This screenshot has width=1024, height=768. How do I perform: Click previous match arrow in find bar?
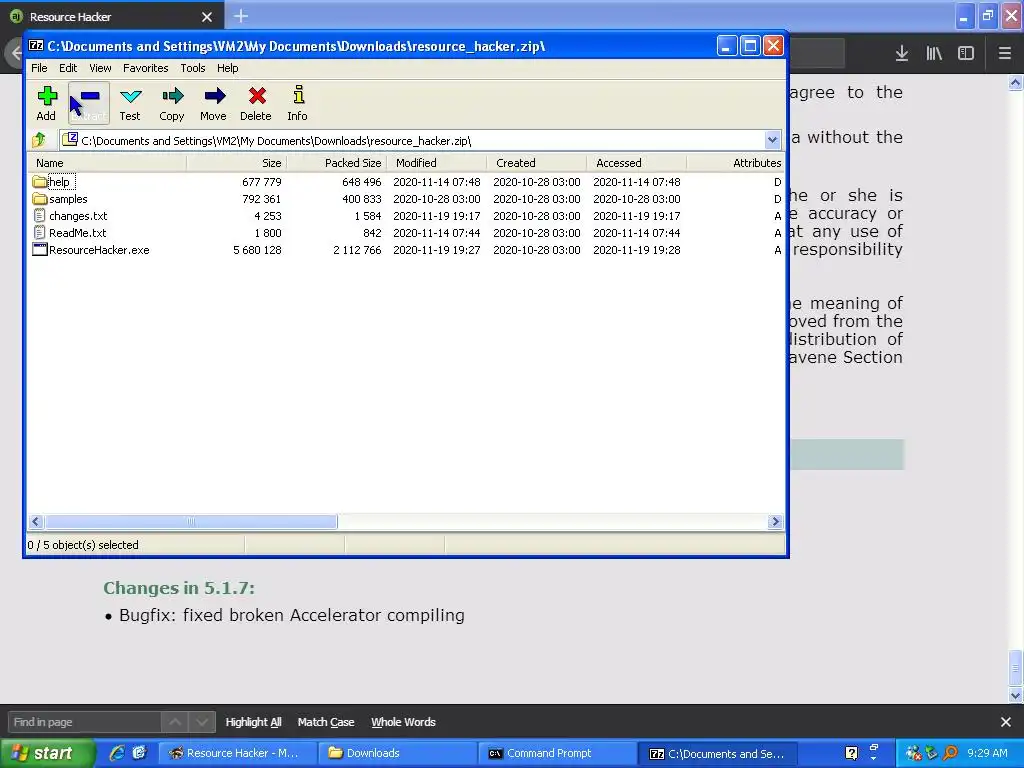[x=175, y=722]
